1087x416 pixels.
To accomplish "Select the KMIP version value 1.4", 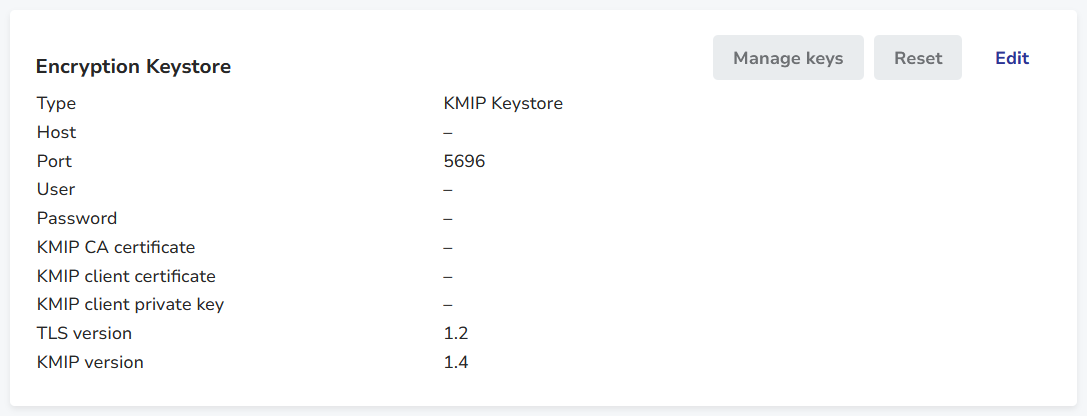I will [x=456, y=363].
